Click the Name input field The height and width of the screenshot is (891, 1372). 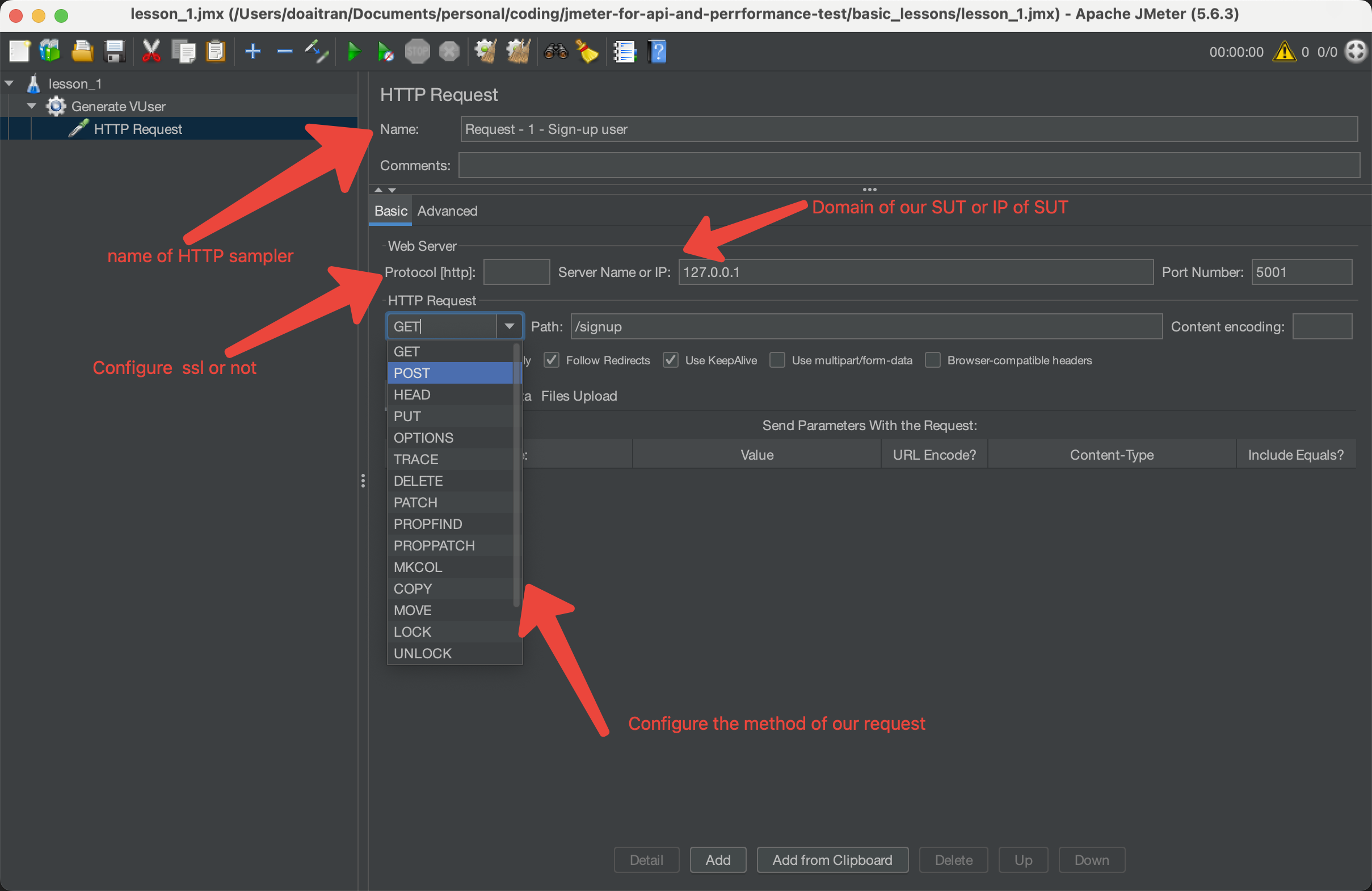(908, 129)
